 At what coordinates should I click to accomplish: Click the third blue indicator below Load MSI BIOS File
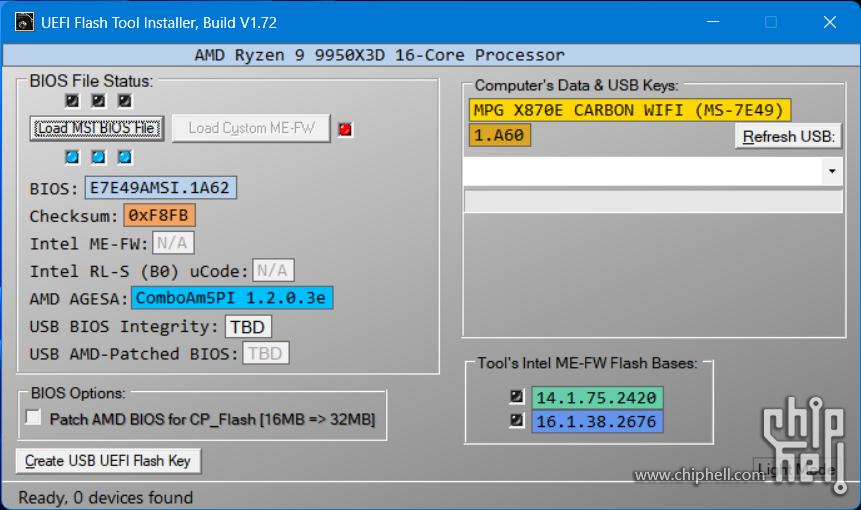125,158
